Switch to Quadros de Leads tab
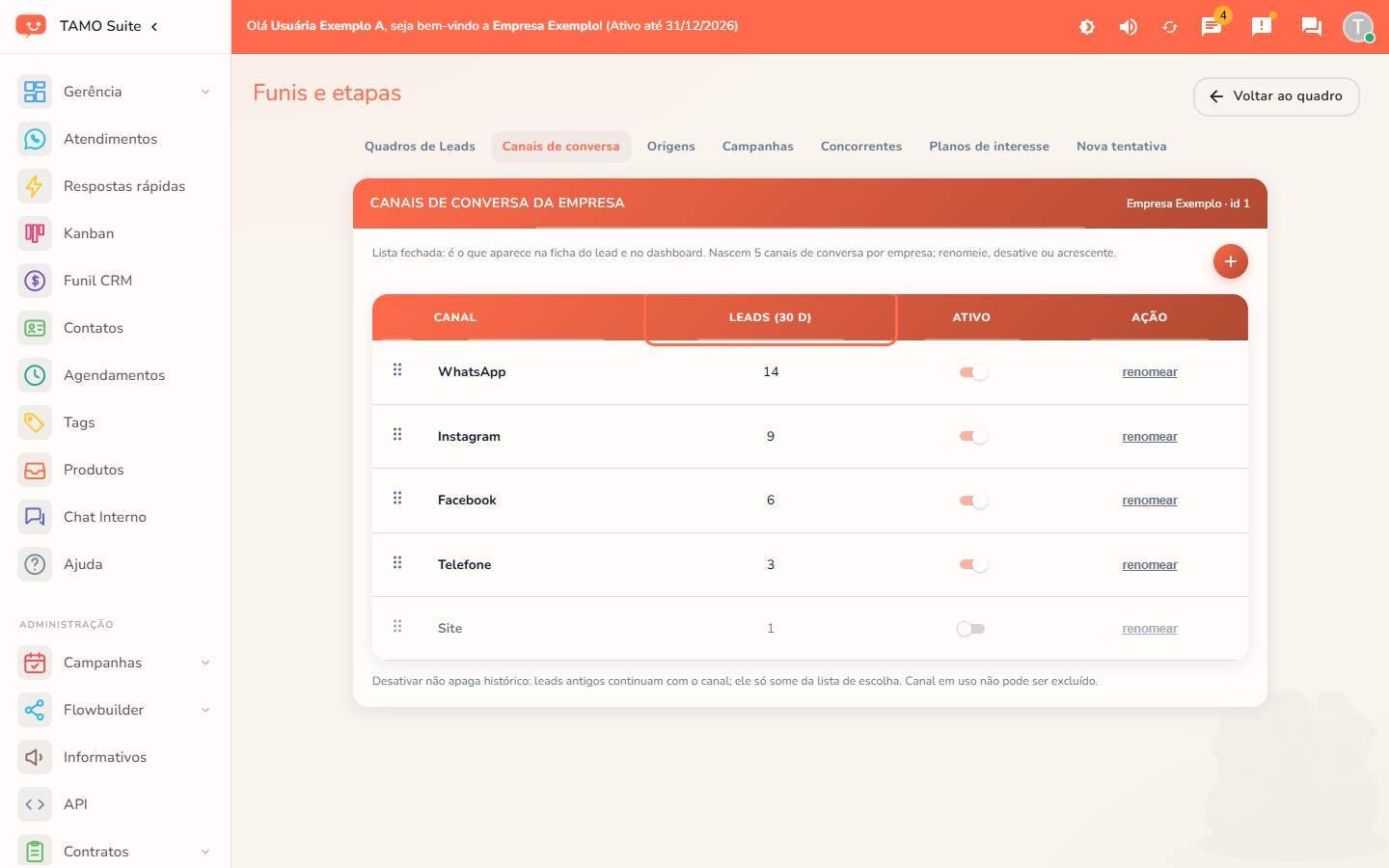Screen dimensions: 1389x868 [x=420, y=147]
